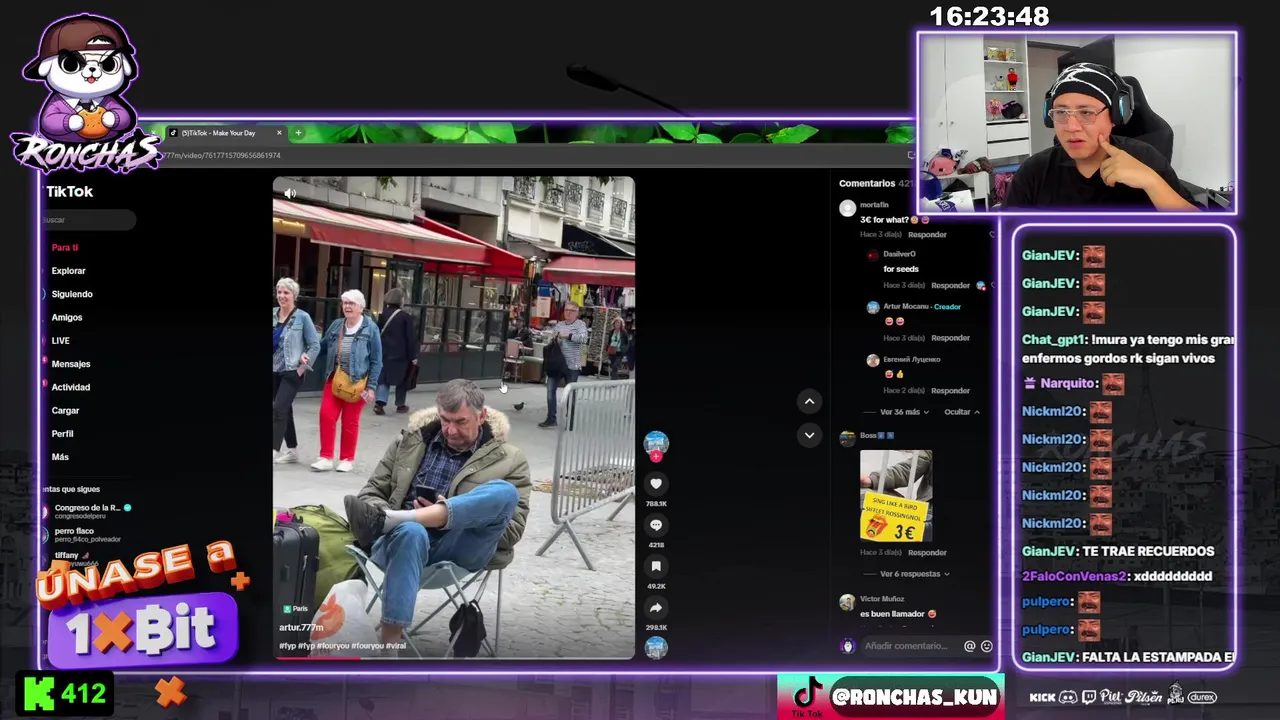Viewport: 1280px width, 720px height.
Task: Save video with the bookmark icon
Action: coord(656,566)
